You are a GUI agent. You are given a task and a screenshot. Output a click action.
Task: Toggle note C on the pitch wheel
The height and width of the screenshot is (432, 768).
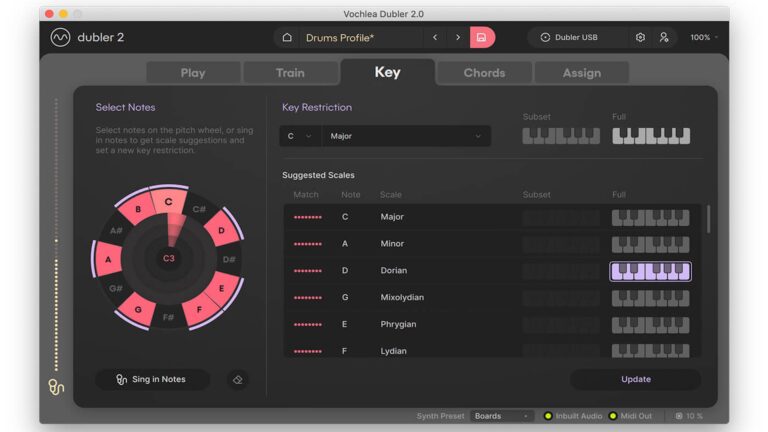(168, 201)
